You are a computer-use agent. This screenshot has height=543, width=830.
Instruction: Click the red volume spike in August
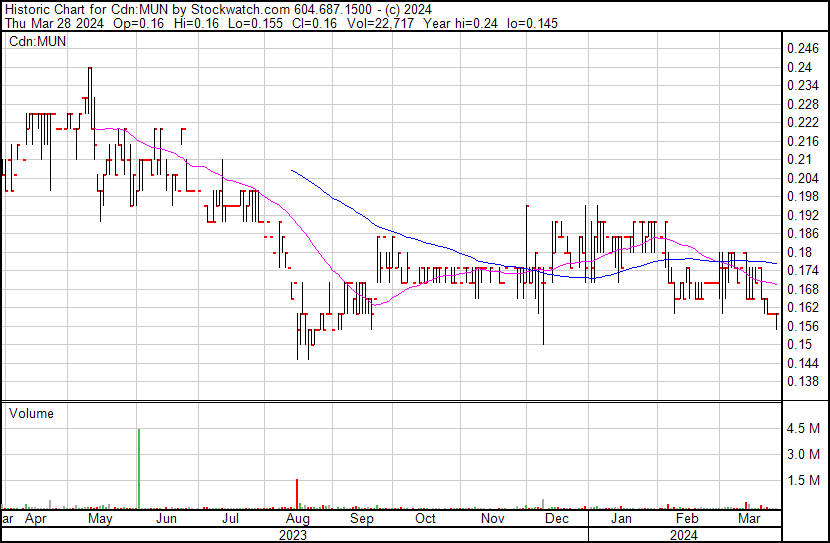coord(297,493)
